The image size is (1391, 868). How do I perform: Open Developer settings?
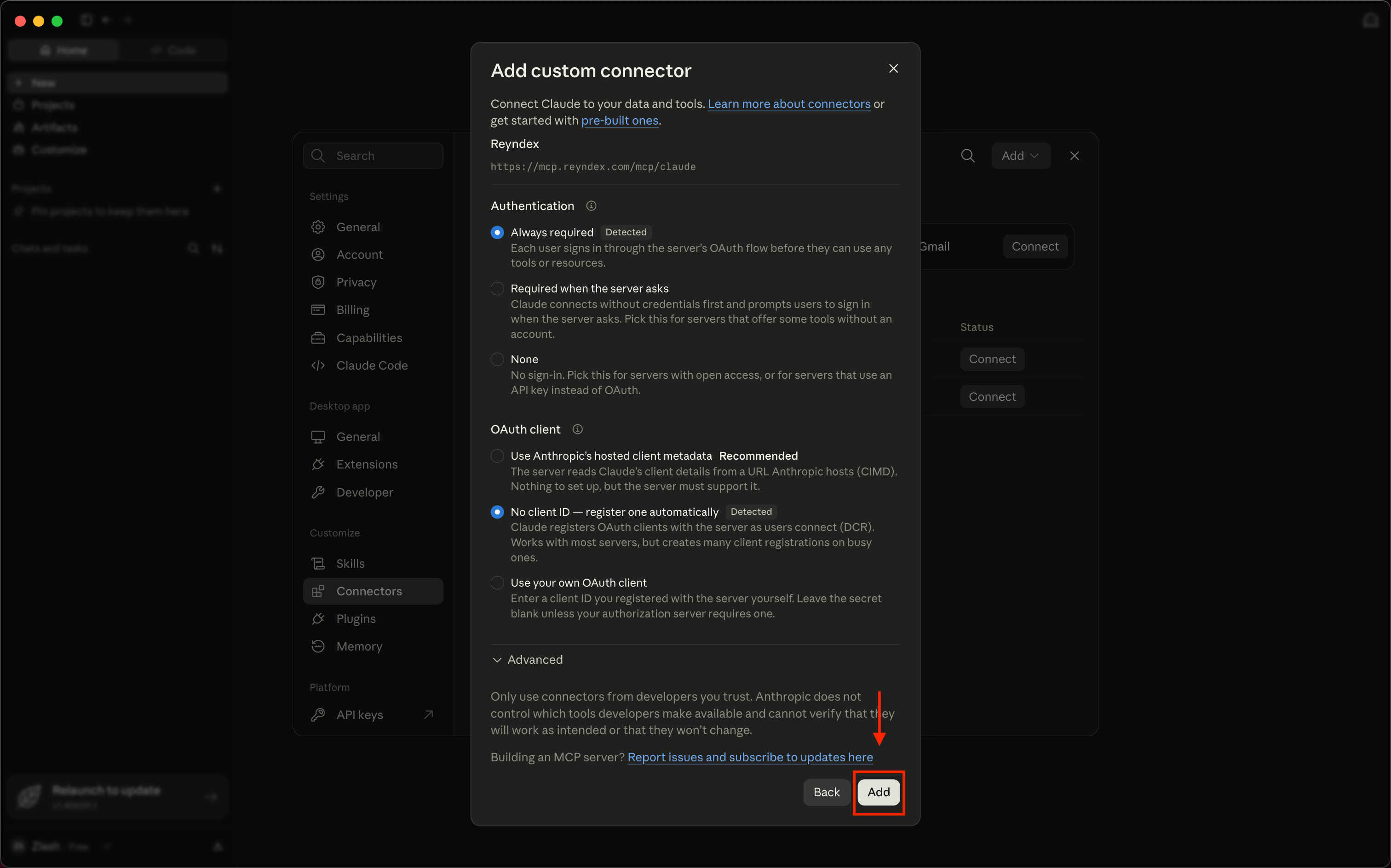click(x=374, y=492)
